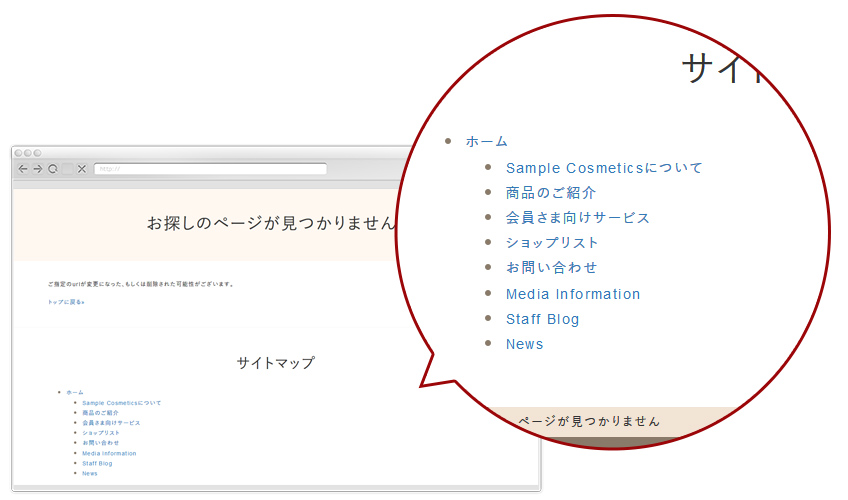Image resolution: width=848 pixels, height=500 pixels.
Task: Click the stop loading X icon
Action: click(82, 169)
